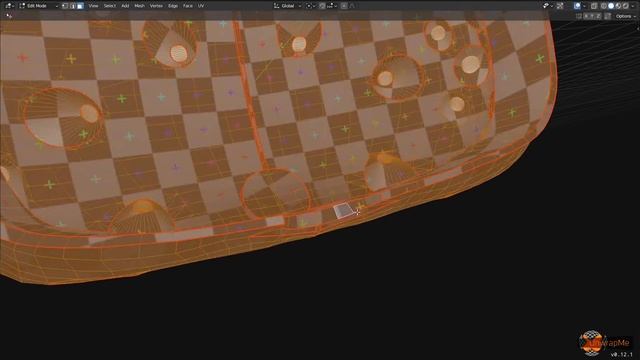Toggle X axis mirror
Image resolution: width=640 pixels, height=360 pixels.
click(x=587, y=16)
